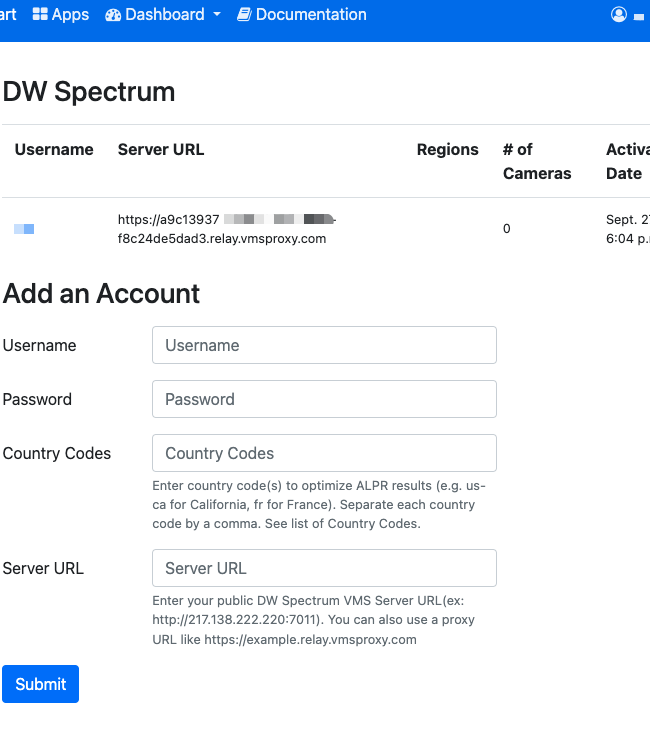
Task: Click the Server URL column header
Action: pos(161,149)
